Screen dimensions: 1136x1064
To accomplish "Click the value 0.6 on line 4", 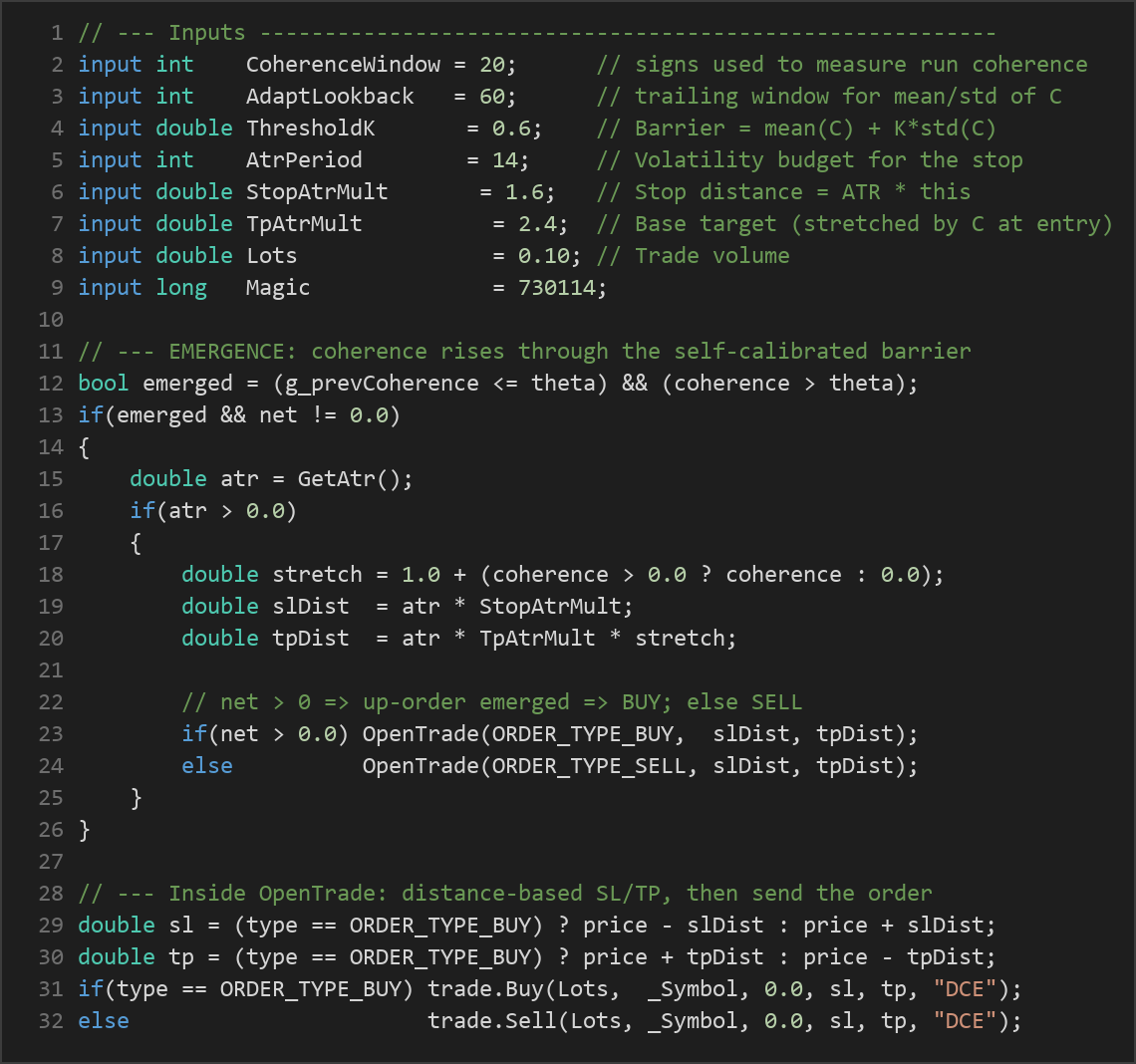I will (x=511, y=129).
